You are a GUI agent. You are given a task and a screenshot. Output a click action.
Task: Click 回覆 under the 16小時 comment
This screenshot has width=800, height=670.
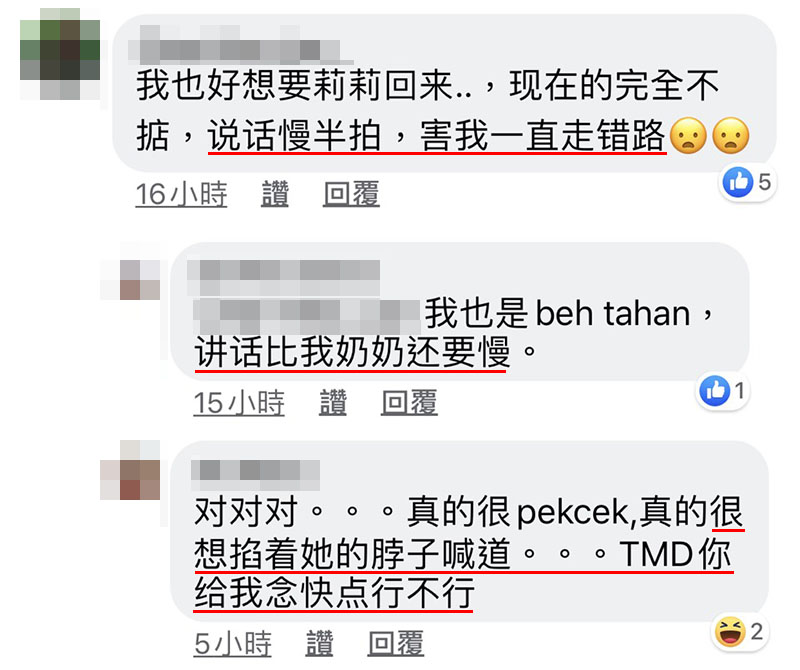351,194
